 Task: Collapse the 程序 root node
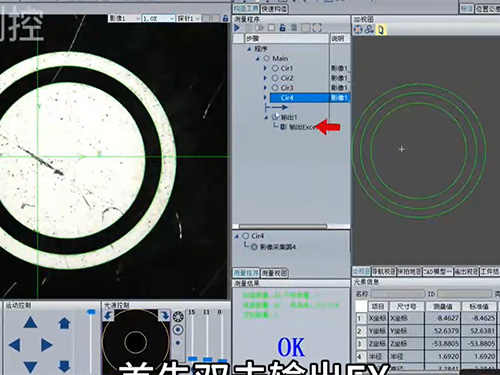click(x=249, y=49)
